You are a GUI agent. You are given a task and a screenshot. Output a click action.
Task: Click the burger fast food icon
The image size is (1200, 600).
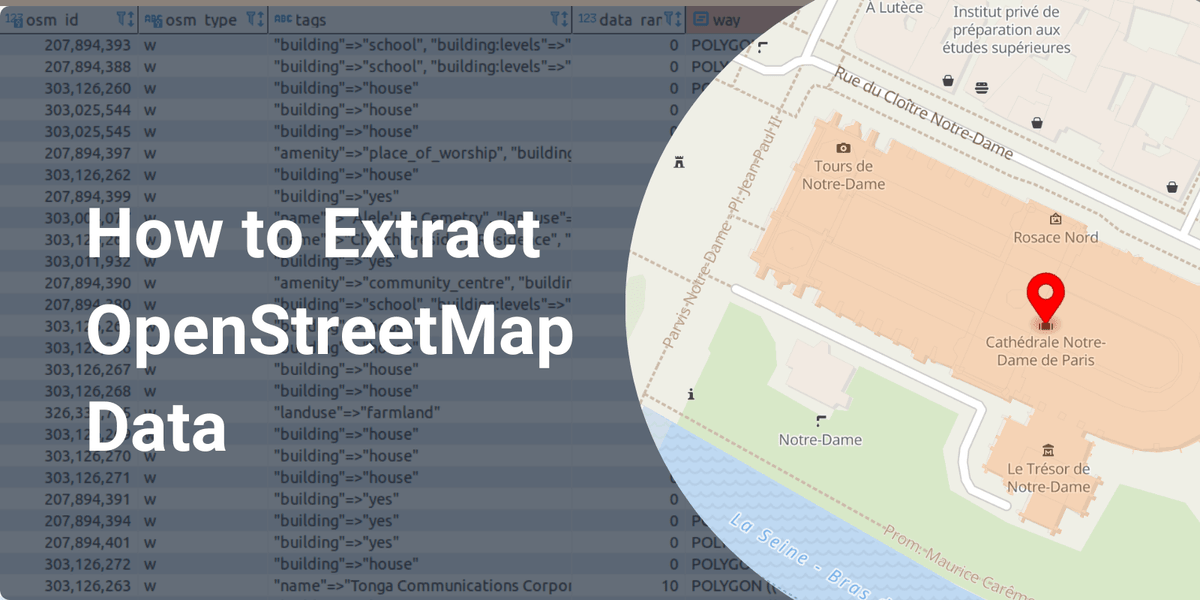[981, 88]
